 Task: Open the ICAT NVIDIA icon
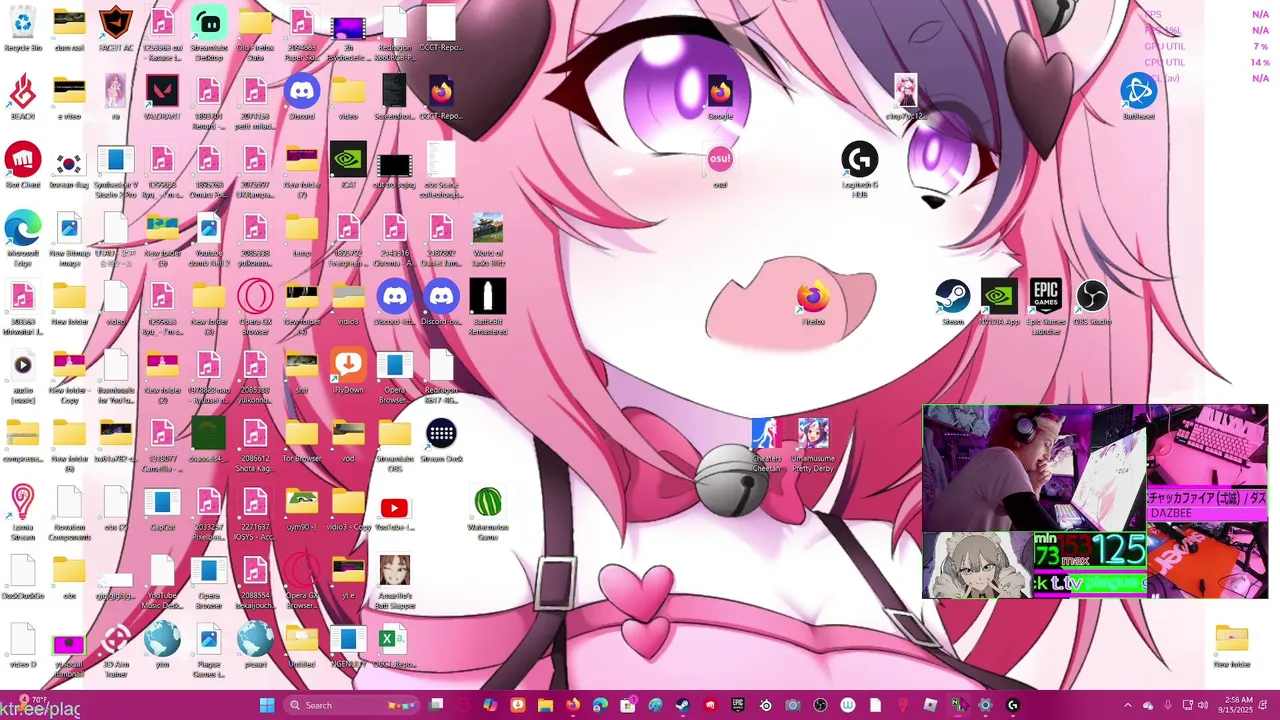tap(348, 166)
